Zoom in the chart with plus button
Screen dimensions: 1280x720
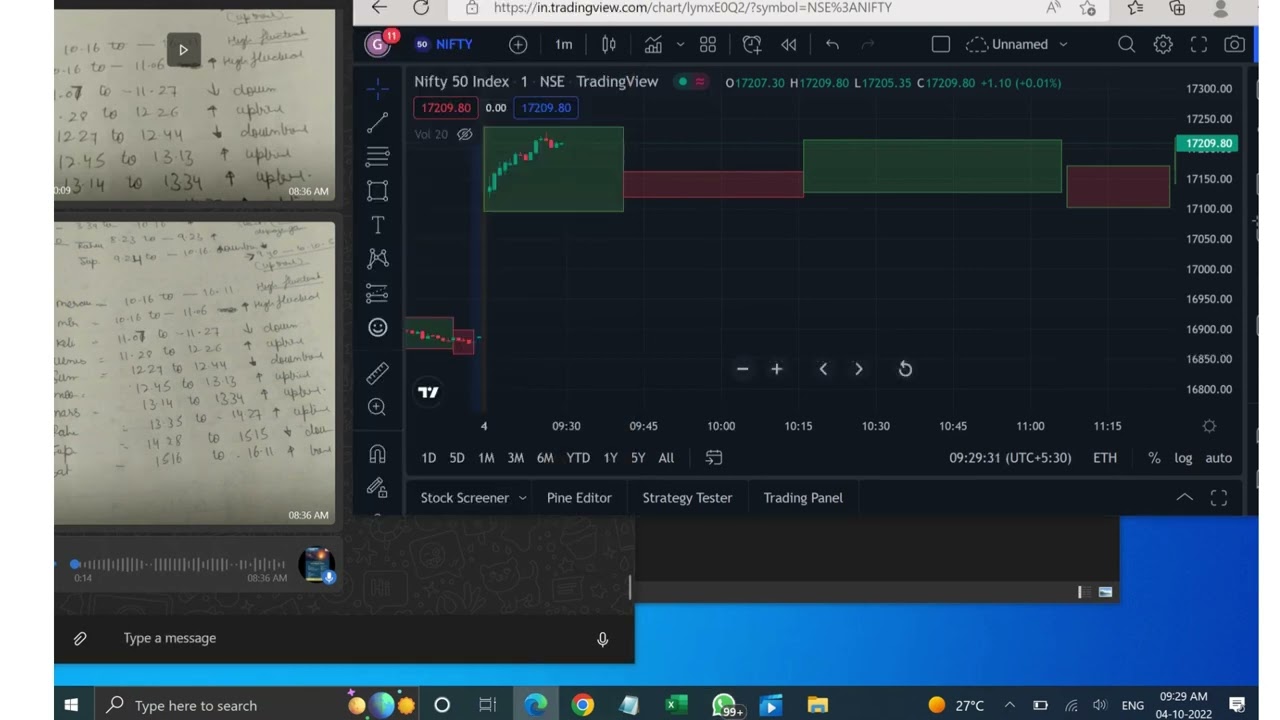click(x=776, y=369)
